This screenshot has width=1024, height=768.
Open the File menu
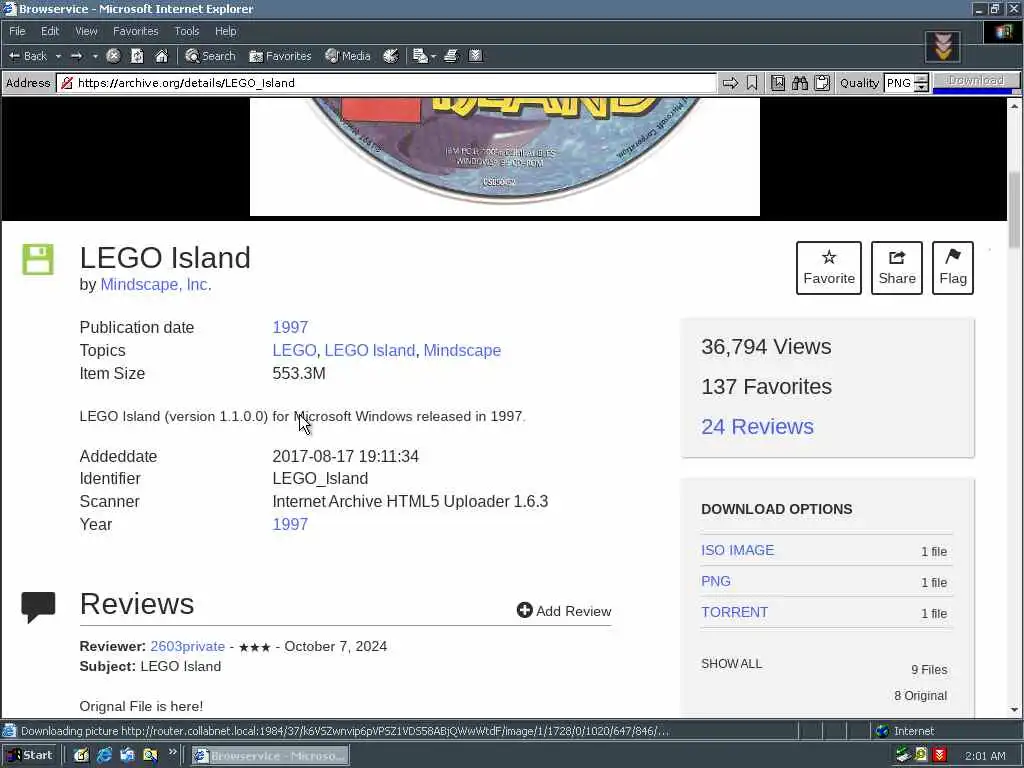17,31
